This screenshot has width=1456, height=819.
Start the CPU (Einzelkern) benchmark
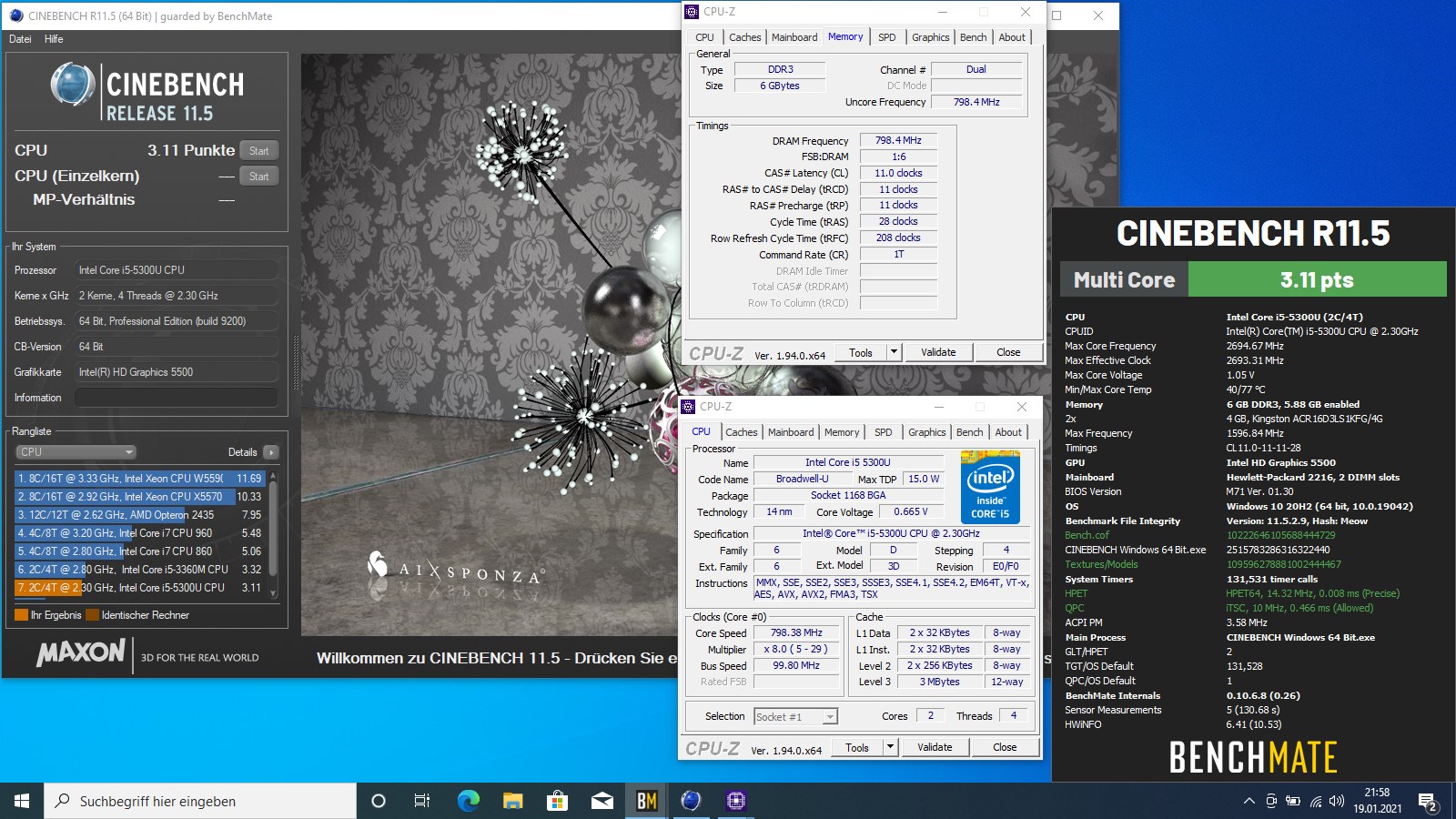click(259, 177)
